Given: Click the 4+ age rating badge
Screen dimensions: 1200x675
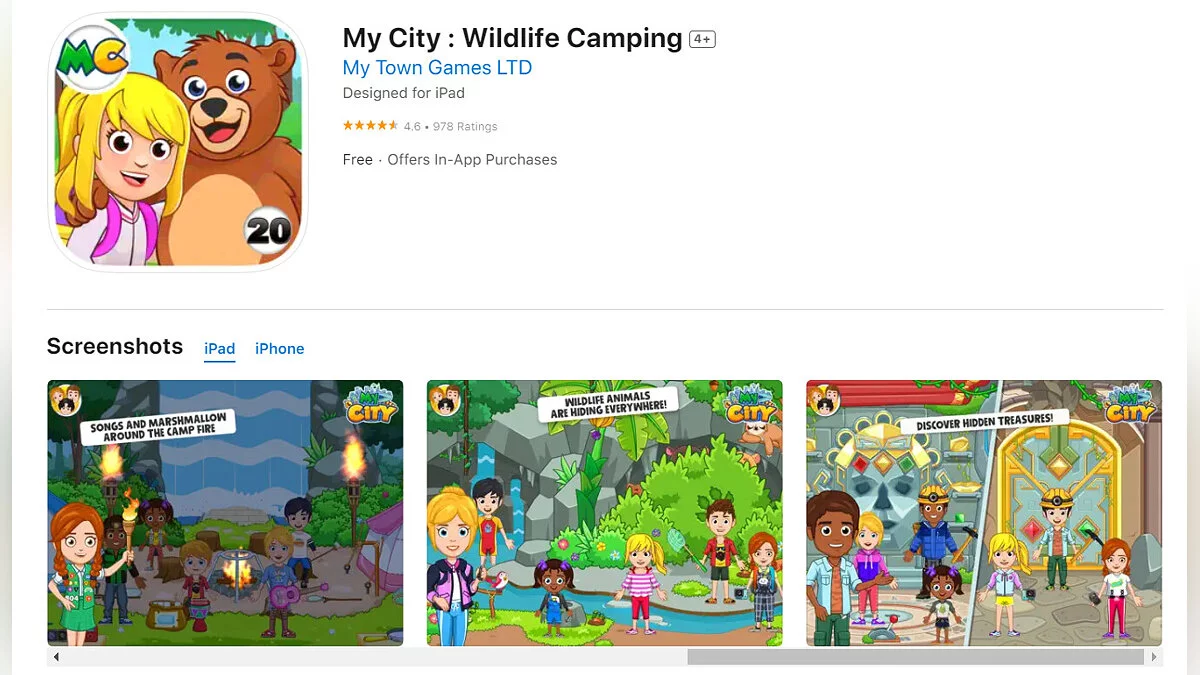Looking at the screenshot, I should [702, 39].
